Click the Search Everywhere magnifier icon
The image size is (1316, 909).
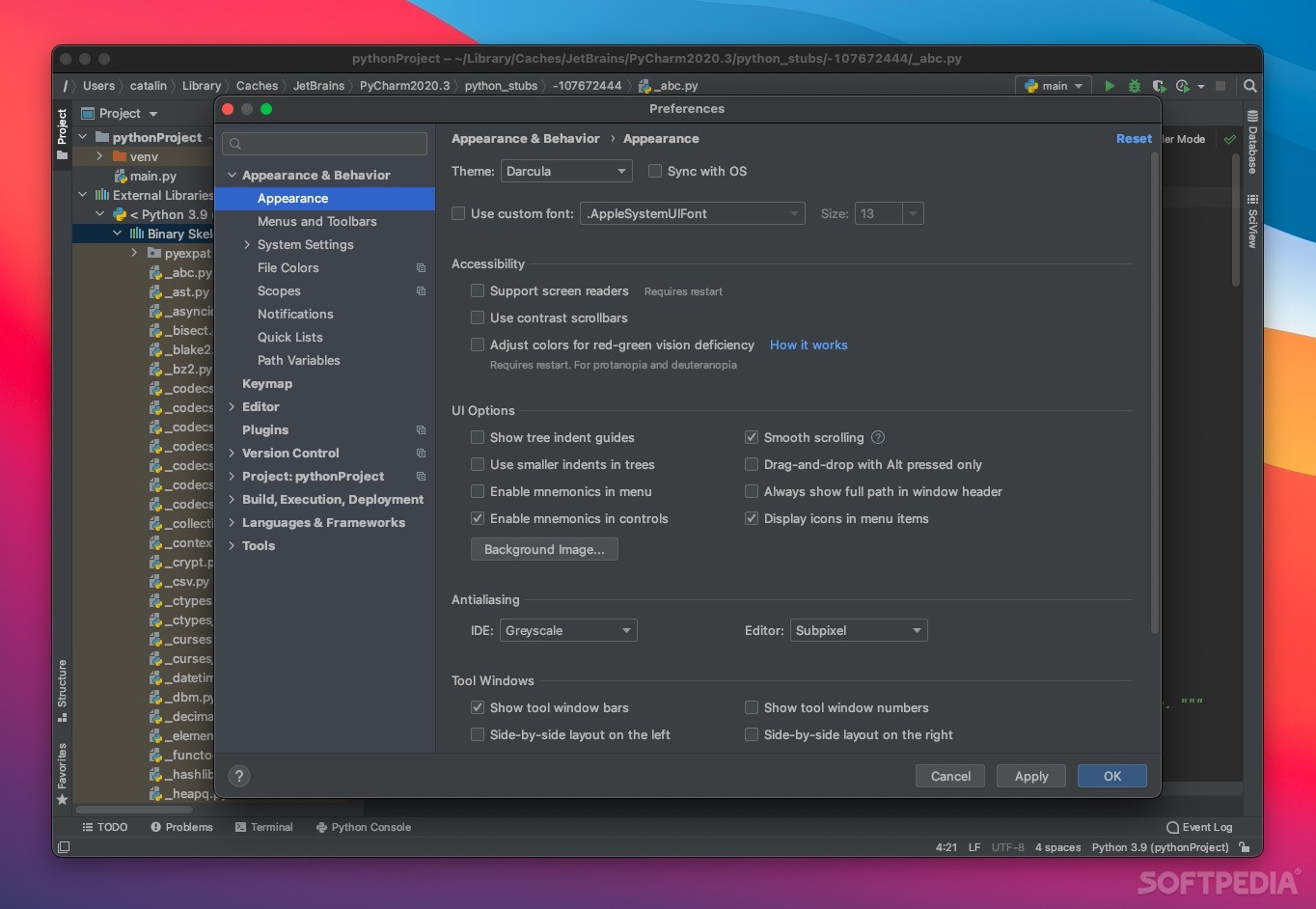(x=1250, y=86)
